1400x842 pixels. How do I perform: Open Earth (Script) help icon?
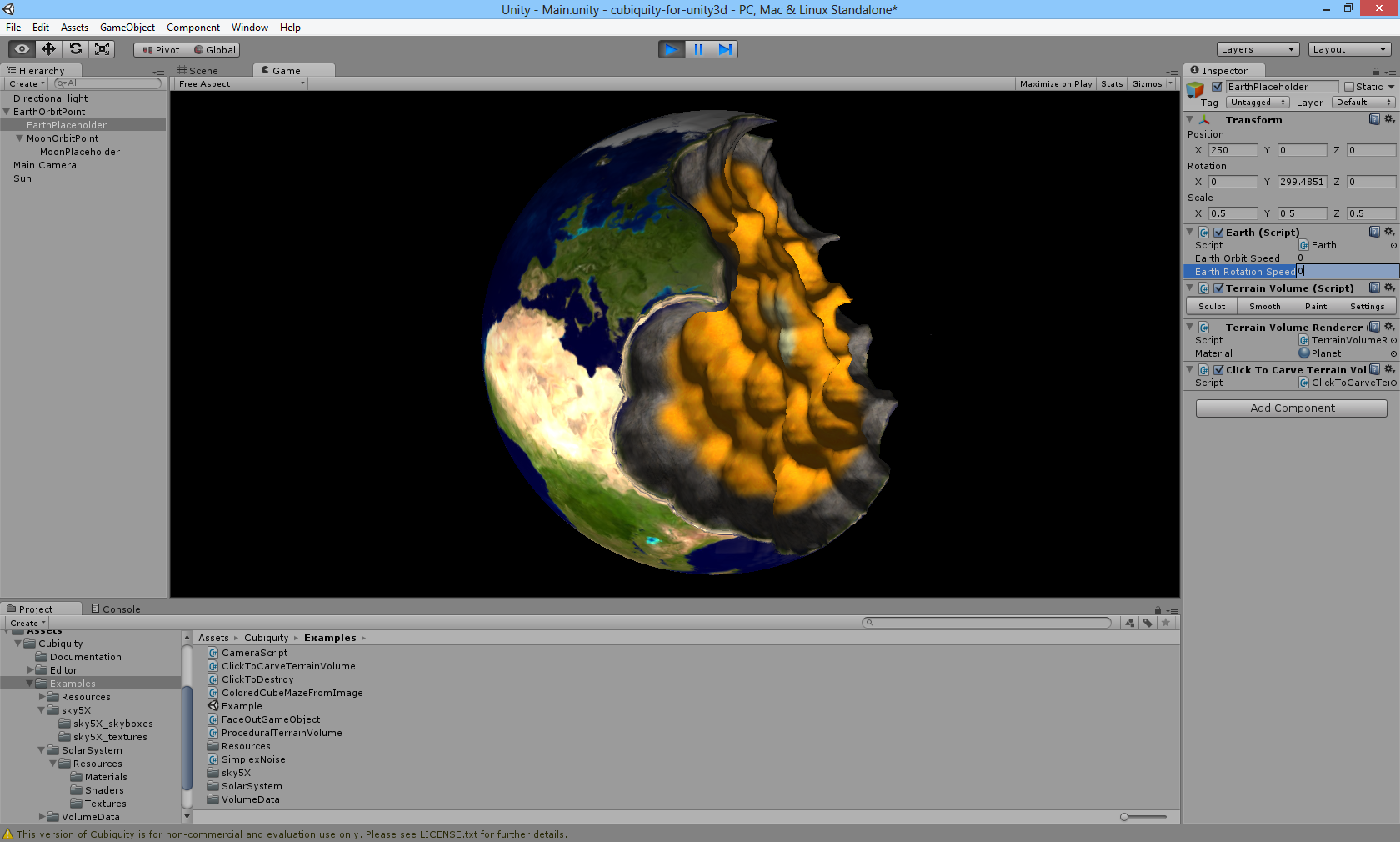coord(1374,232)
